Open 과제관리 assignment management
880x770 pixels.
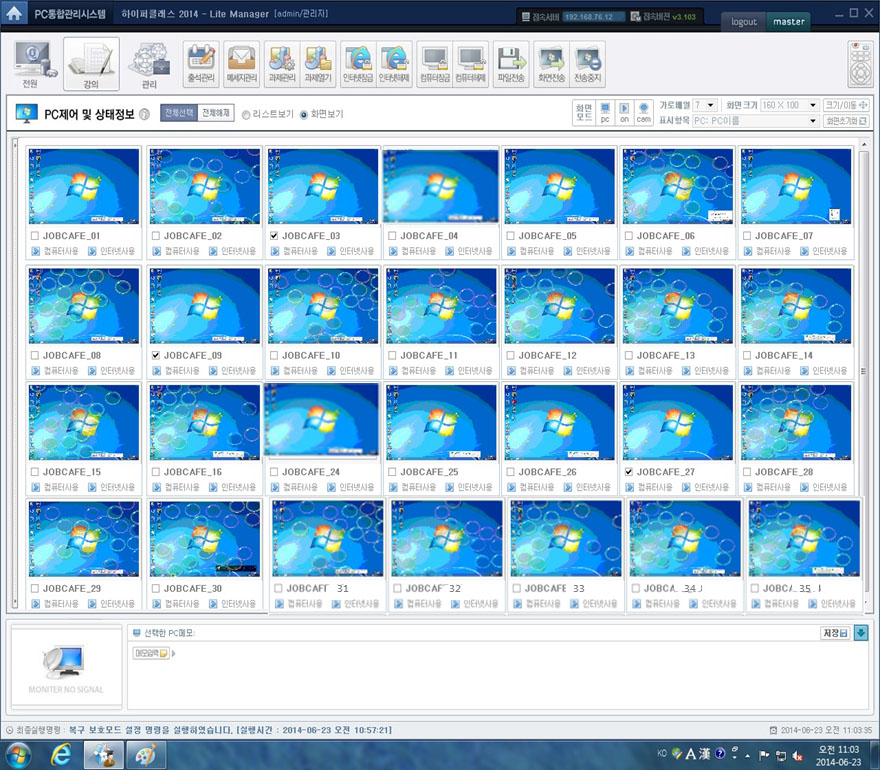click(x=282, y=63)
